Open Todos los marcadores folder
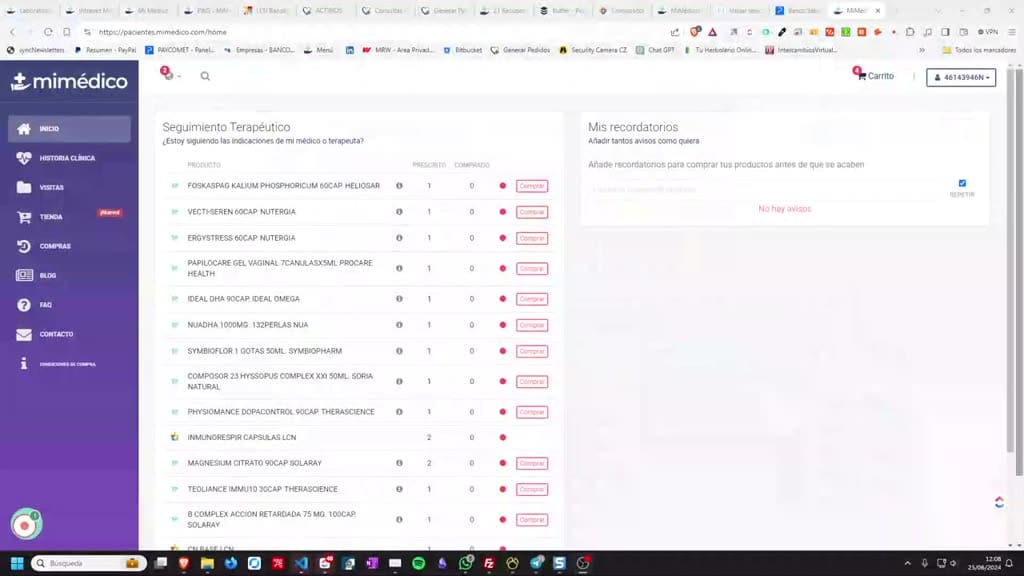The height and width of the screenshot is (576, 1024). coord(978,50)
